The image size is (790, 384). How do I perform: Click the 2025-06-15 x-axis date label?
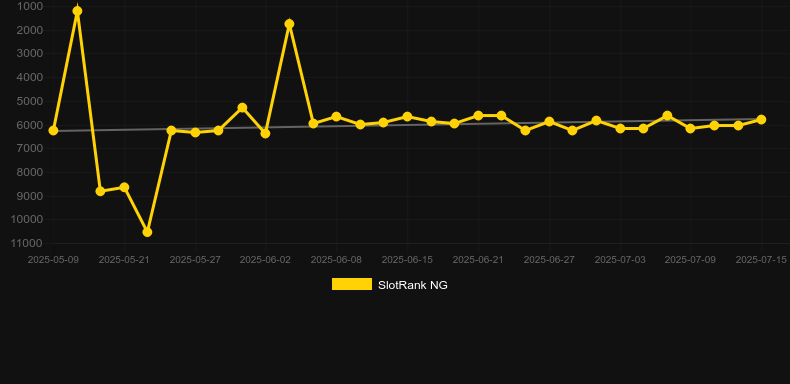[407, 260]
